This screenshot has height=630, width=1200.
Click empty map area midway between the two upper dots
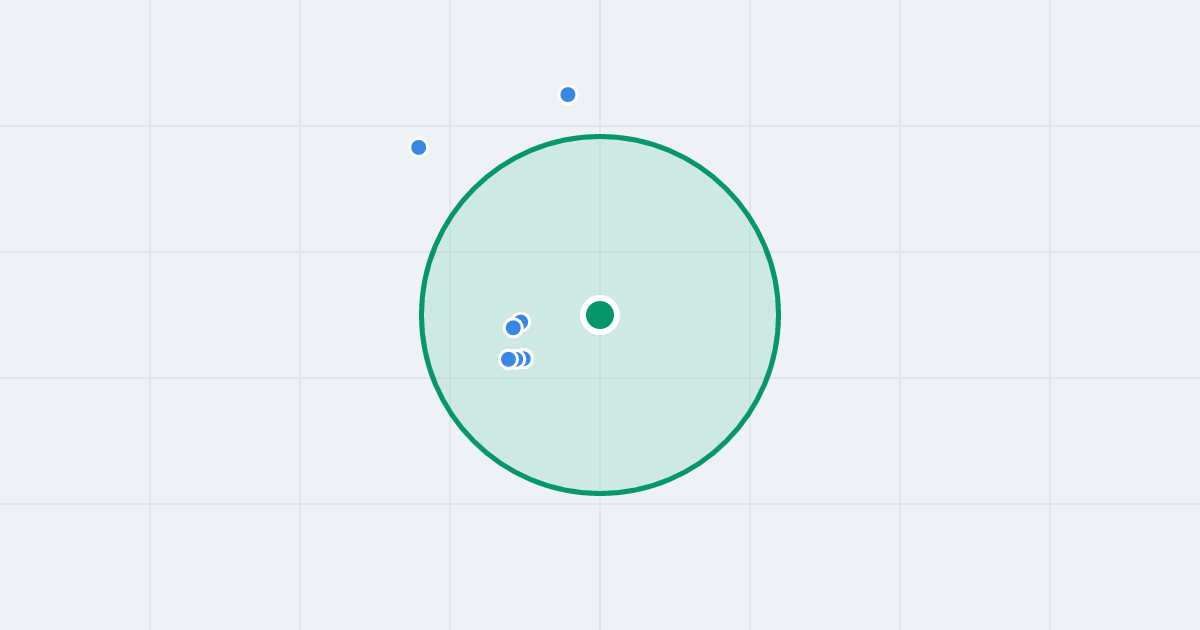click(494, 121)
